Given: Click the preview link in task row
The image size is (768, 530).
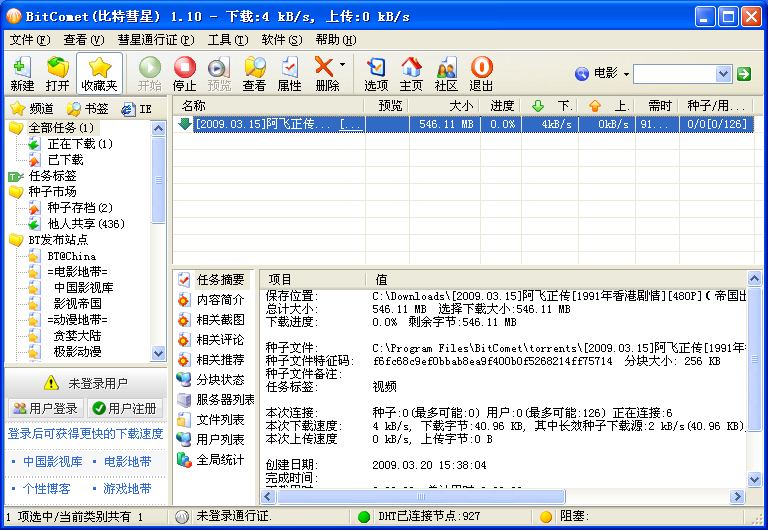Looking at the screenshot, I should [352, 124].
